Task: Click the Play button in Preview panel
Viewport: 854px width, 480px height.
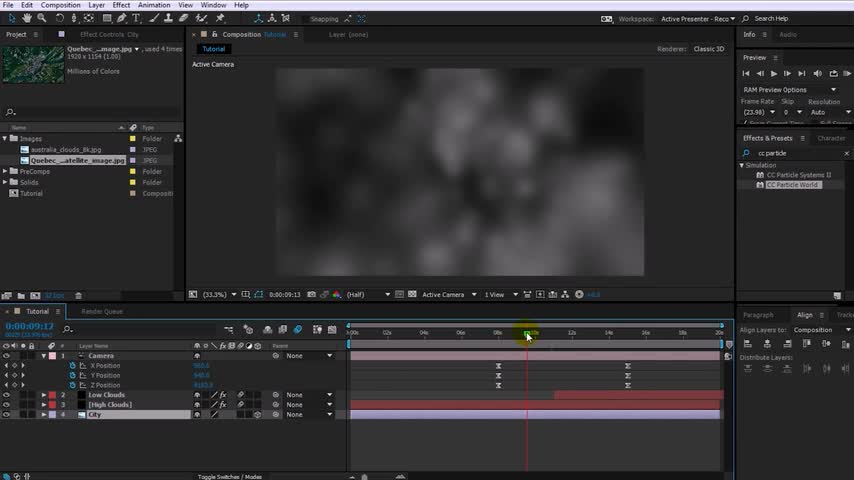Action: tap(773, 74)
